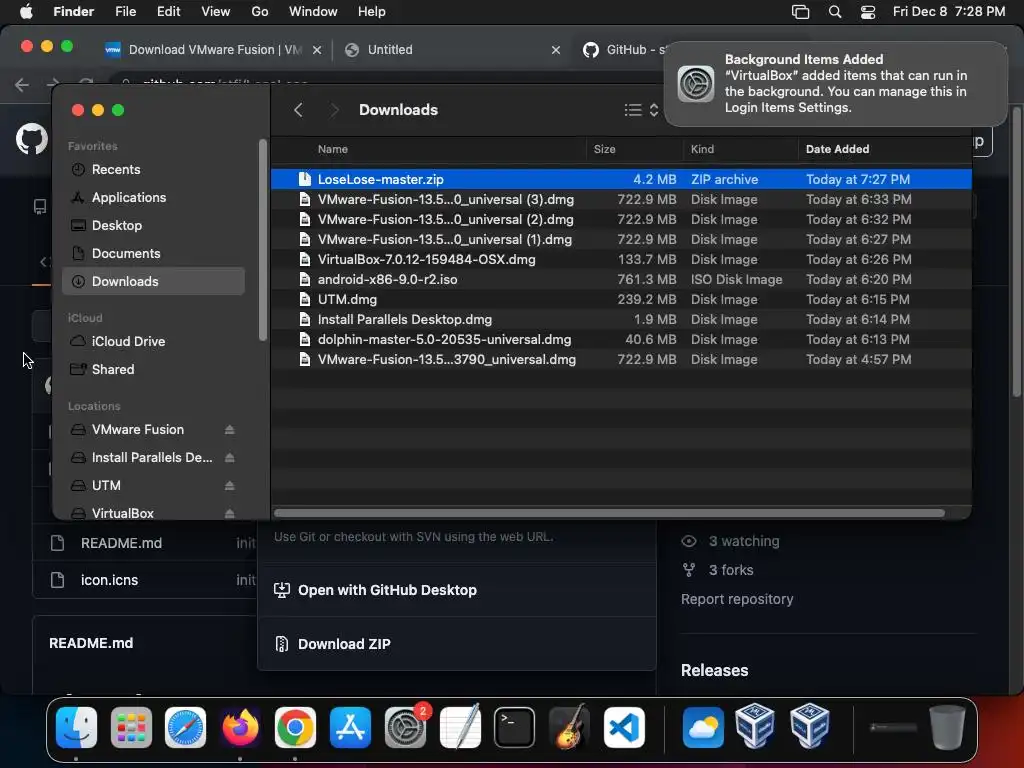Open Terminal from the Dock
The width and height of the screenshot is (1024, 768).
(x=515, y=727)
